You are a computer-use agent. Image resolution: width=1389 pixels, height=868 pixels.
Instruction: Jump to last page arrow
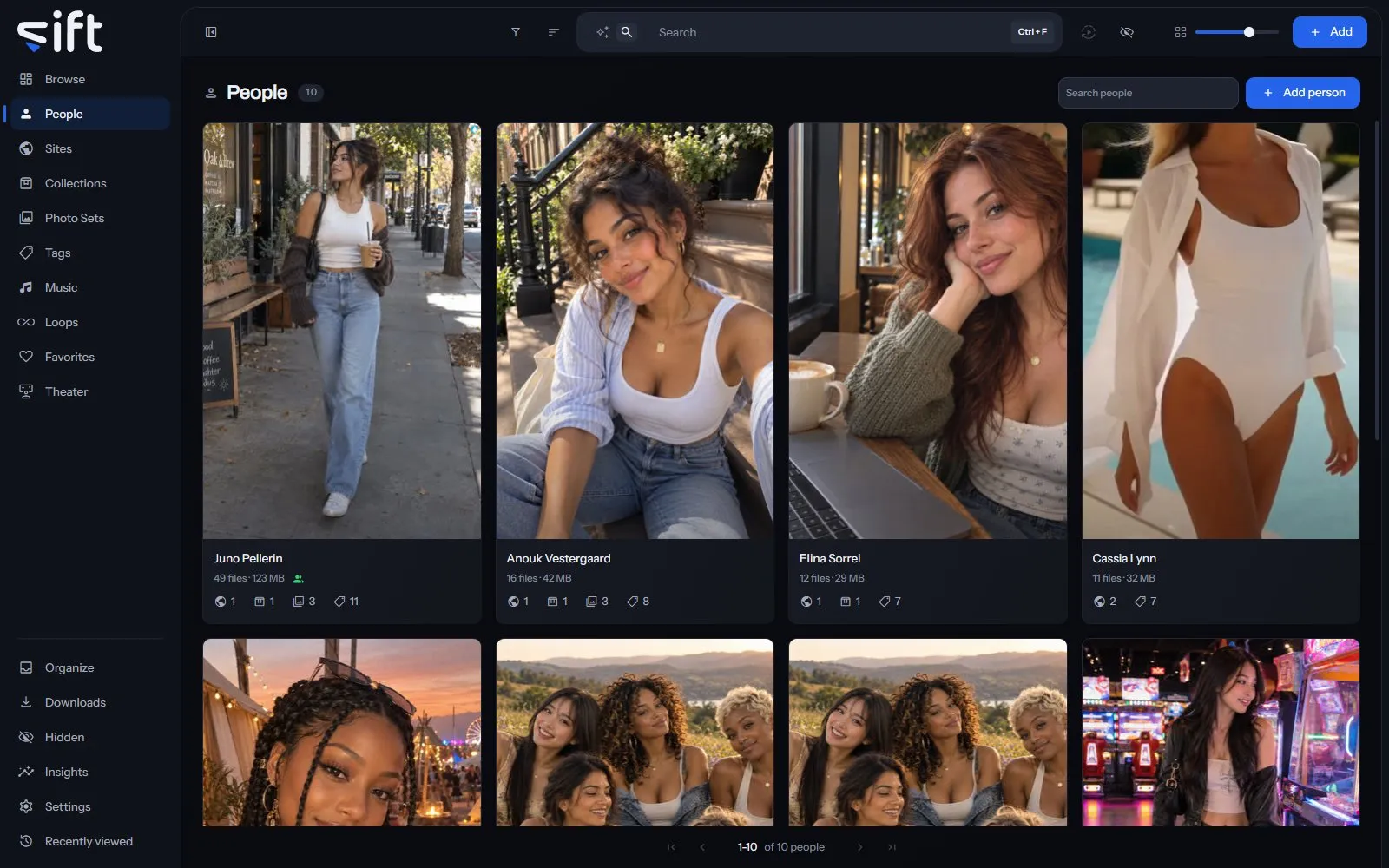pyautogui.click(x=892, y=847)
